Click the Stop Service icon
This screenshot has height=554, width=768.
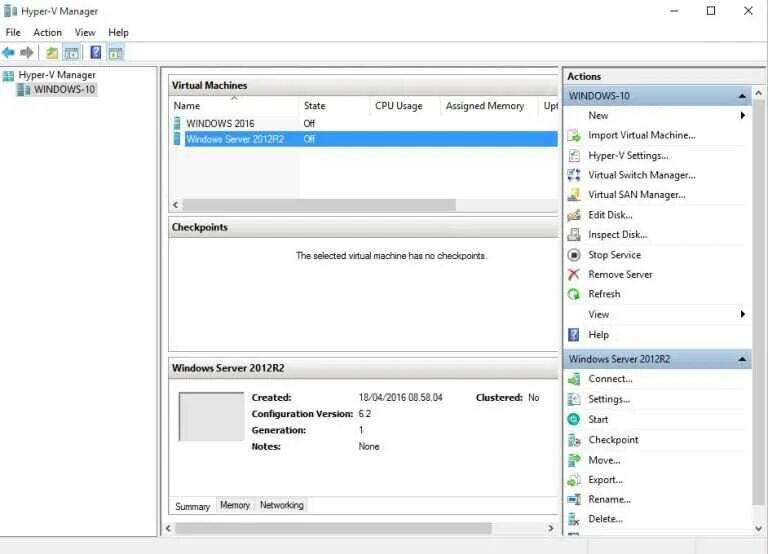coord(574,255)
